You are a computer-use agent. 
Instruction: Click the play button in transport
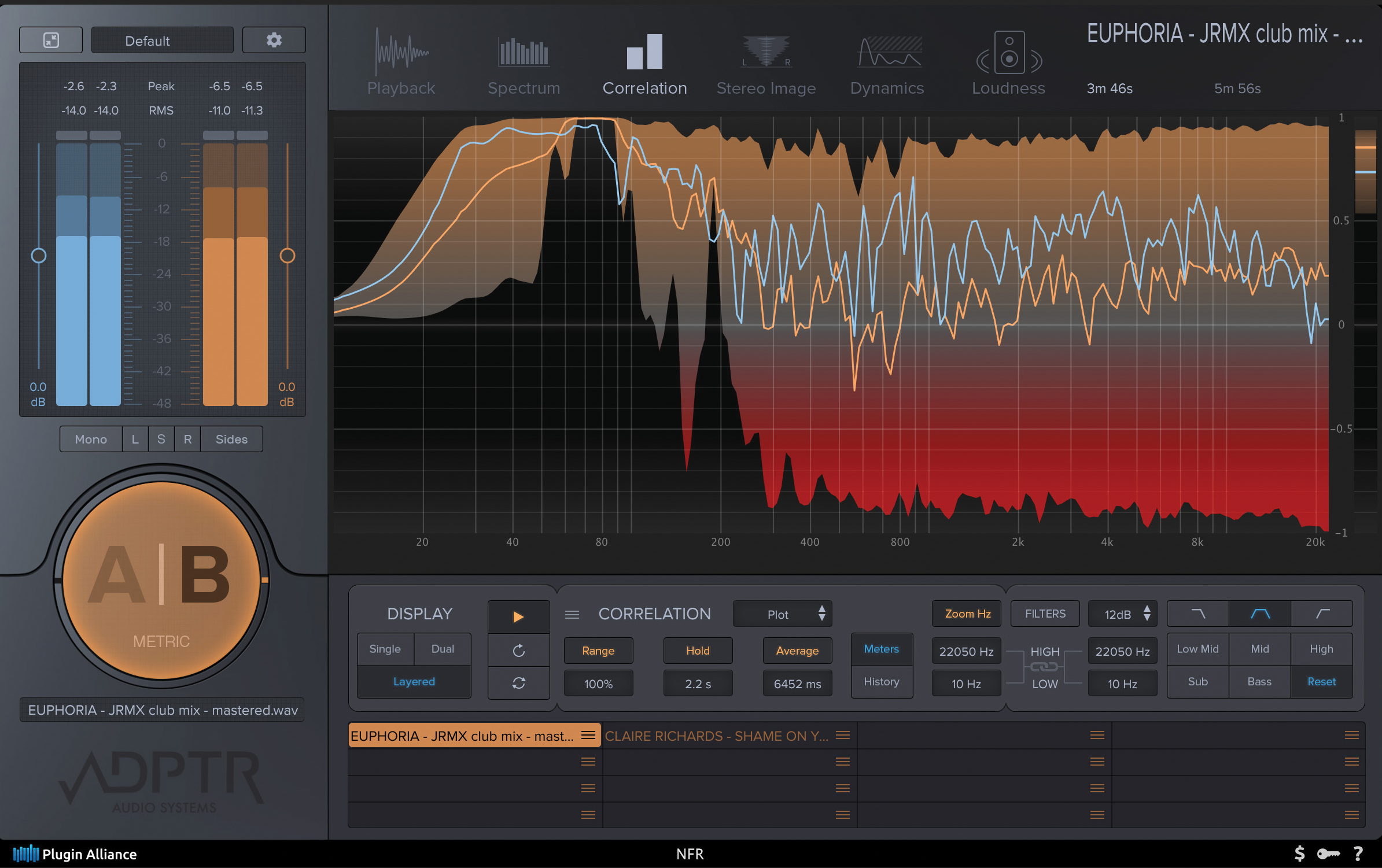click(518, 616)
